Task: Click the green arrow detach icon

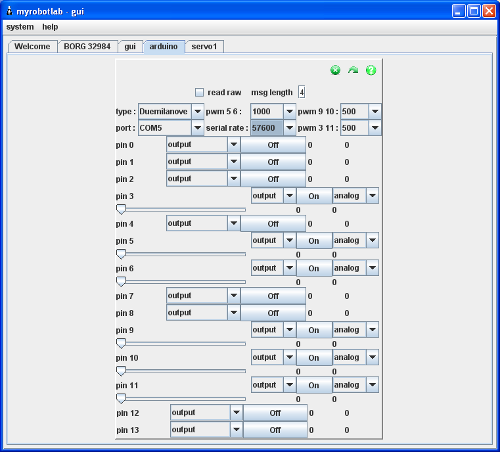Action: 353,70
